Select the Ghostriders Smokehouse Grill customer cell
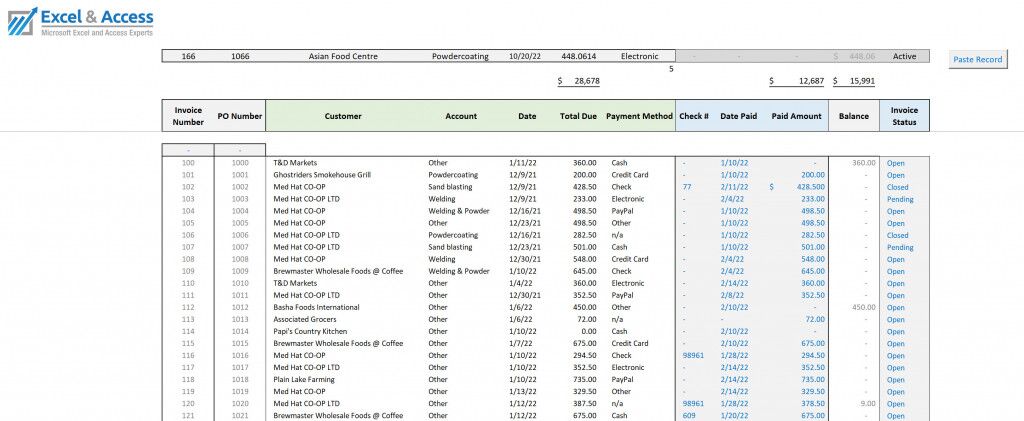1024x421 pixels. pos(321,175)
